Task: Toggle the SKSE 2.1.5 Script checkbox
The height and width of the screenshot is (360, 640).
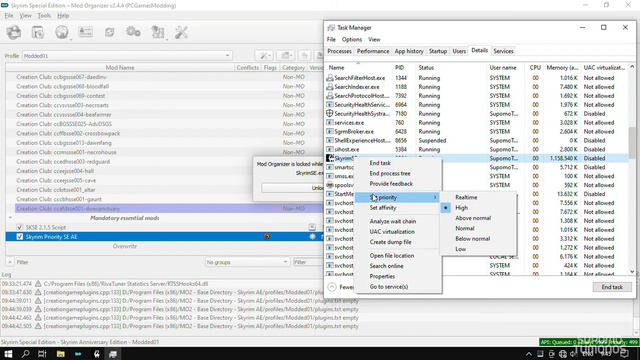Action: coord(20,227)
